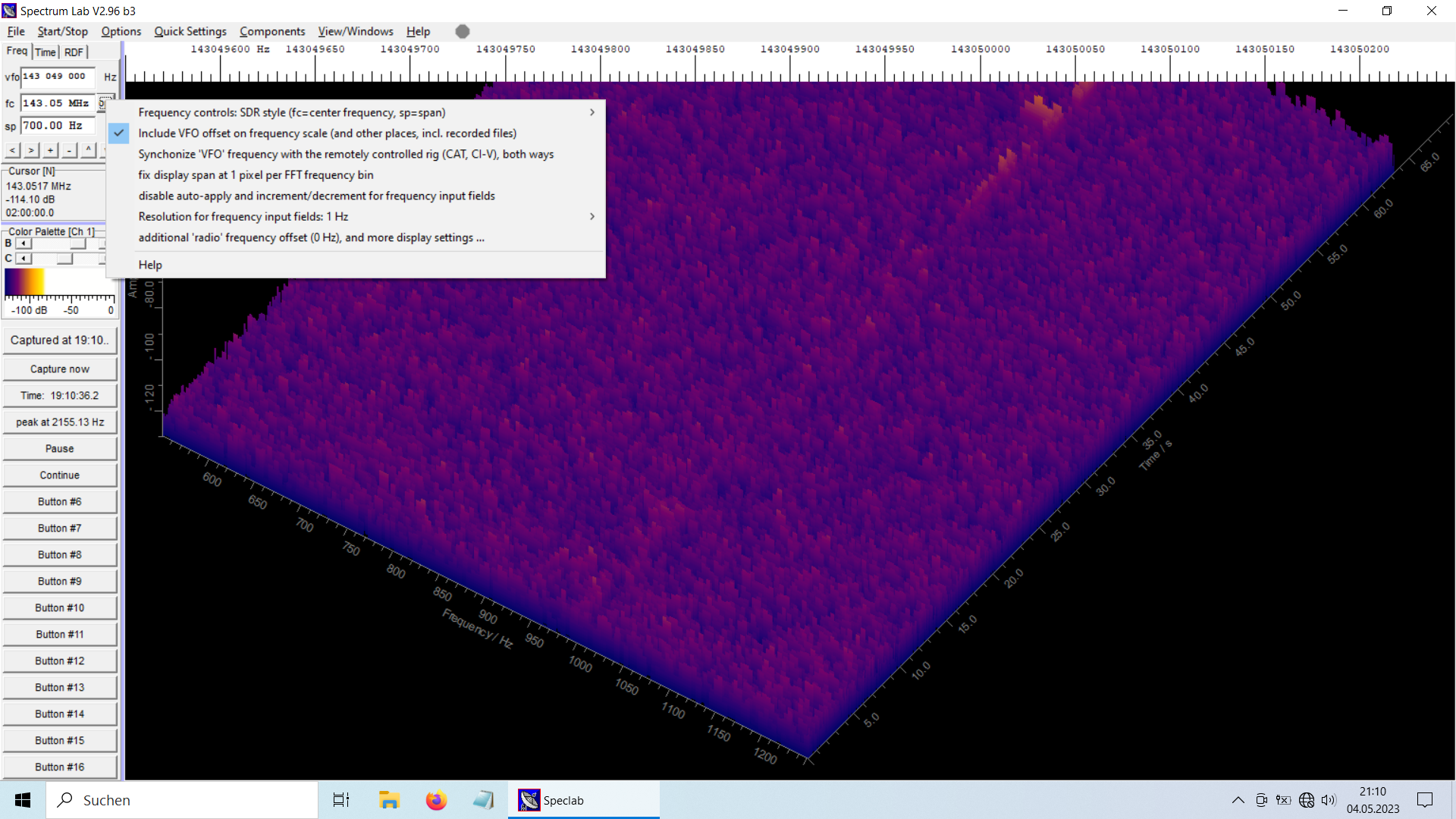The image size is (1456, 819).
Task: Launch Firefox from taskbar
Action: tap(436, 800)
